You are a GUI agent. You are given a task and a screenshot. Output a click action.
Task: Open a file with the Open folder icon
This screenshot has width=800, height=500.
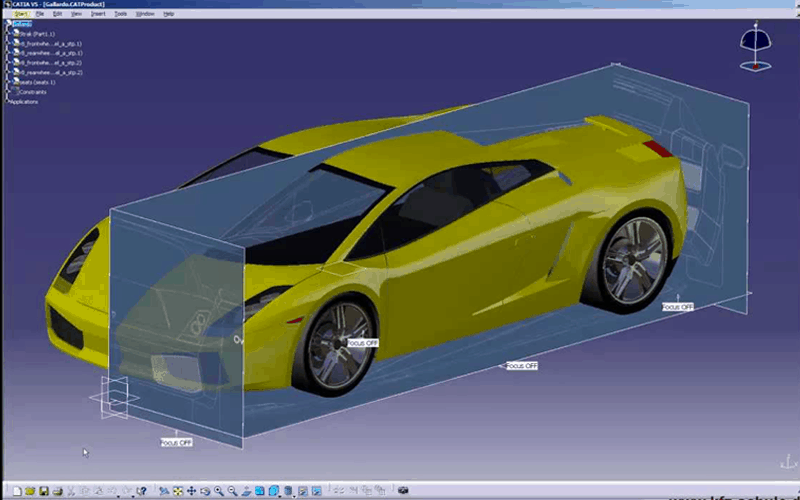[30, 491]
